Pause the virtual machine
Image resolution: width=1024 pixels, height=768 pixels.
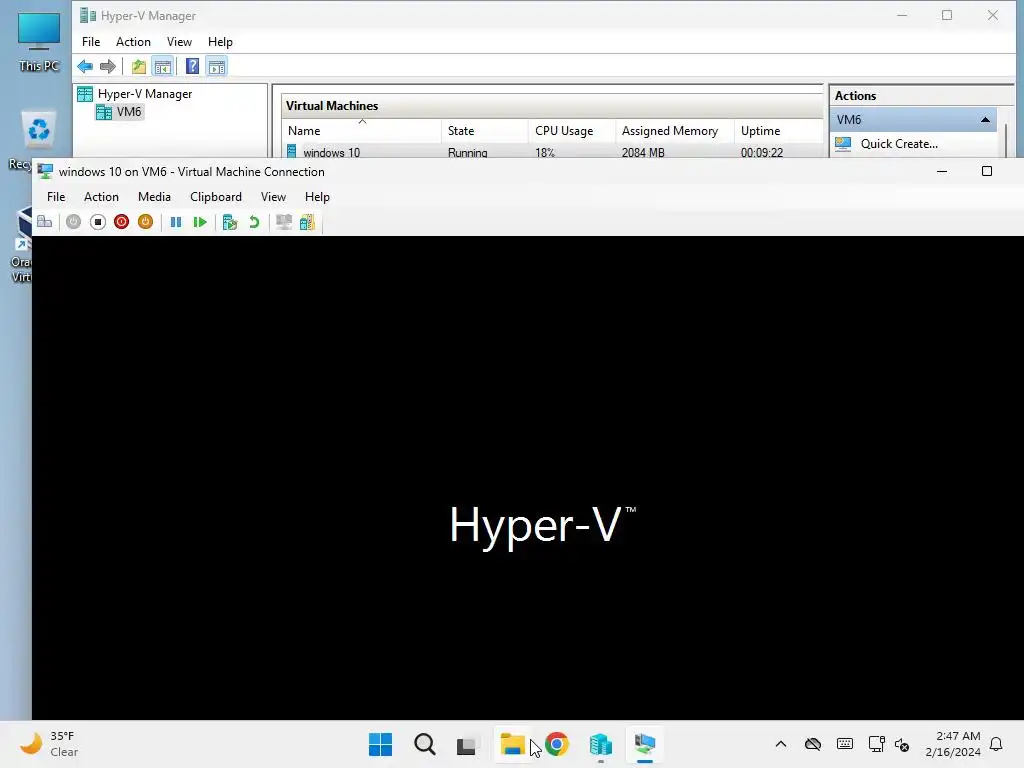coord(176,222)
